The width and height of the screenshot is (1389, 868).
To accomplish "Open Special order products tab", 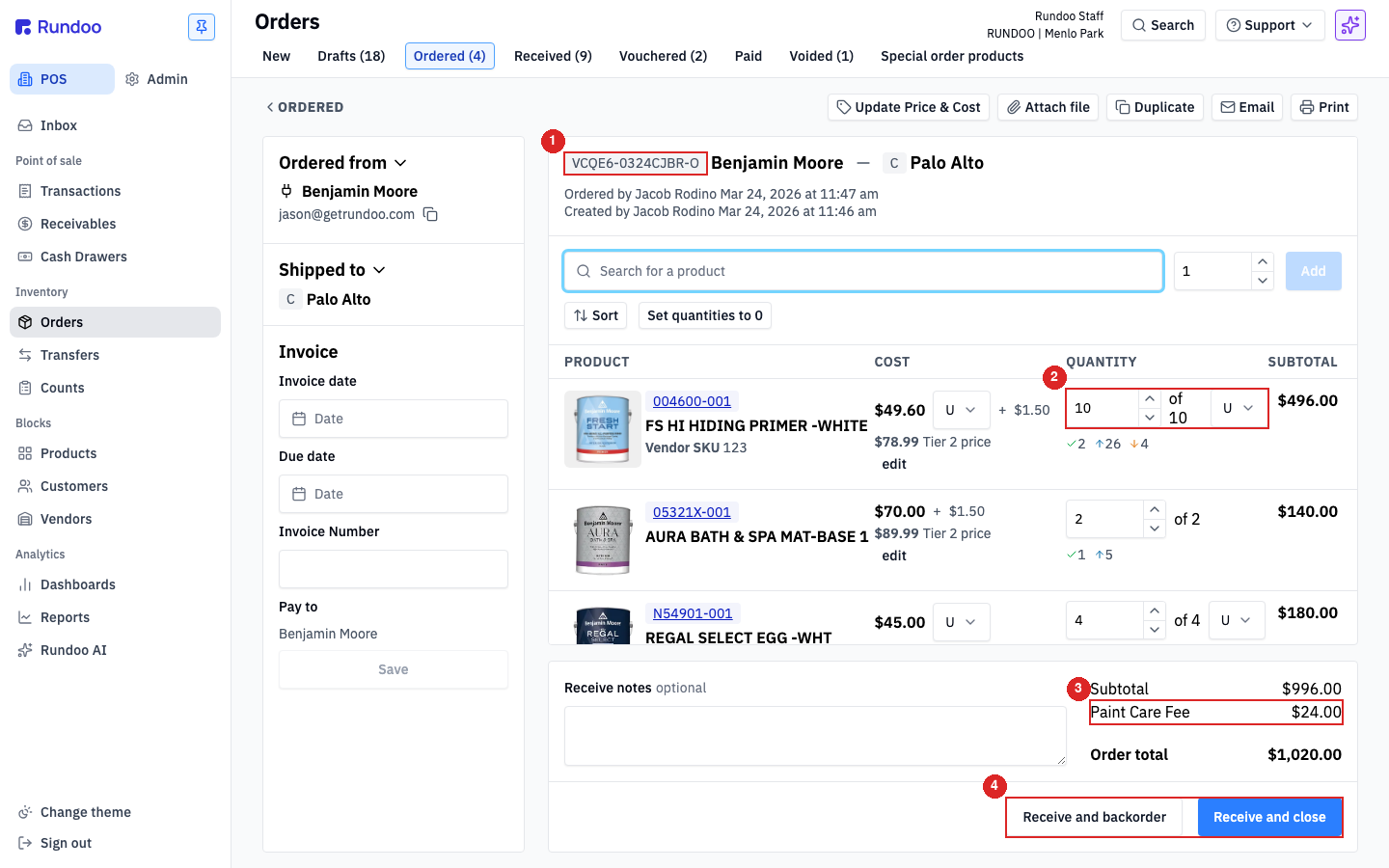I will (952, 56).
